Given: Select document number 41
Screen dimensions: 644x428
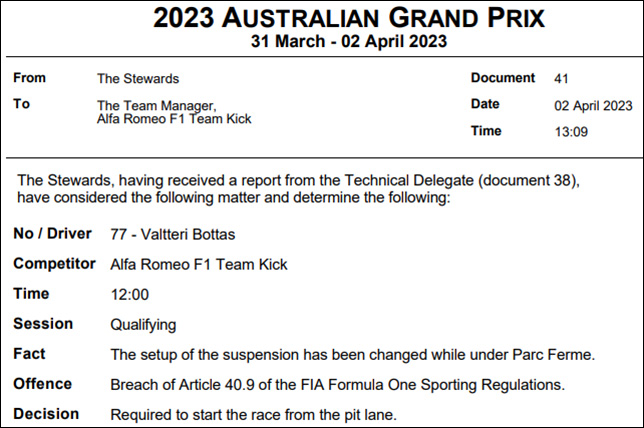Looking at the screenshot, I should tap(561, 78).
